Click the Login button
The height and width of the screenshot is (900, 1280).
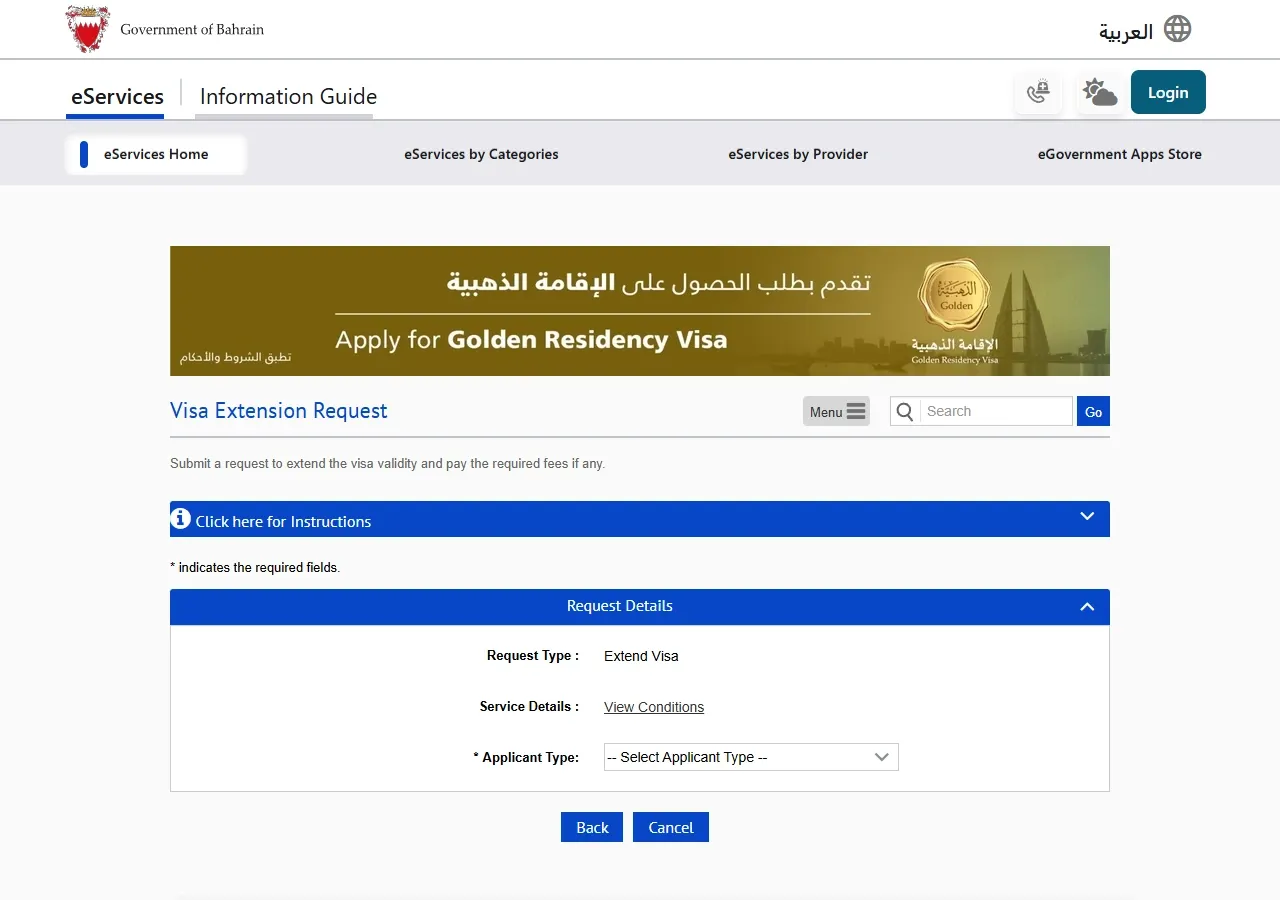[x=1168, y=92]
